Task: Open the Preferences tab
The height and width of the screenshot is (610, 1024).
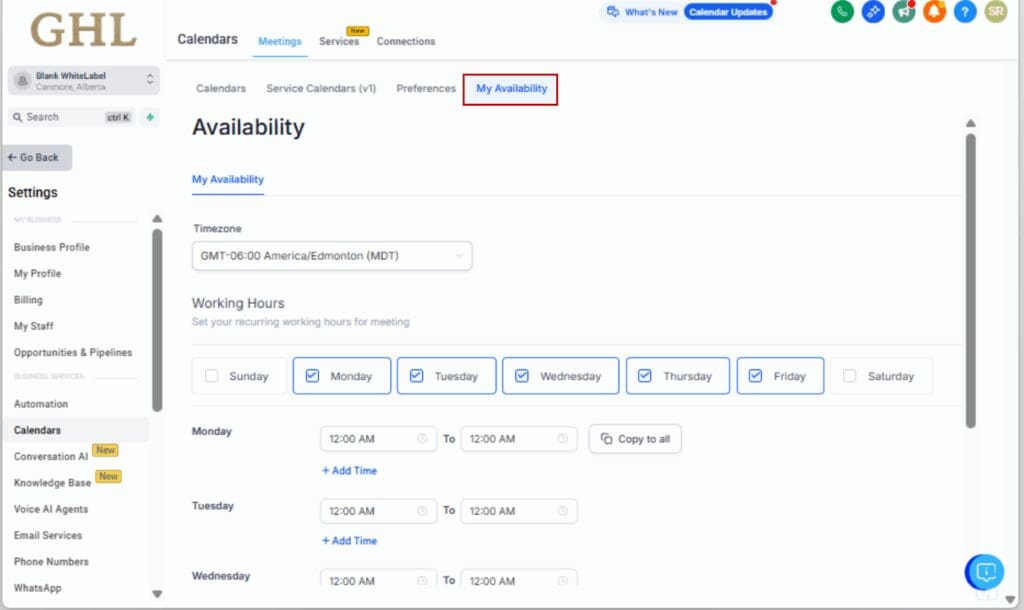Action: pos(425,88)
